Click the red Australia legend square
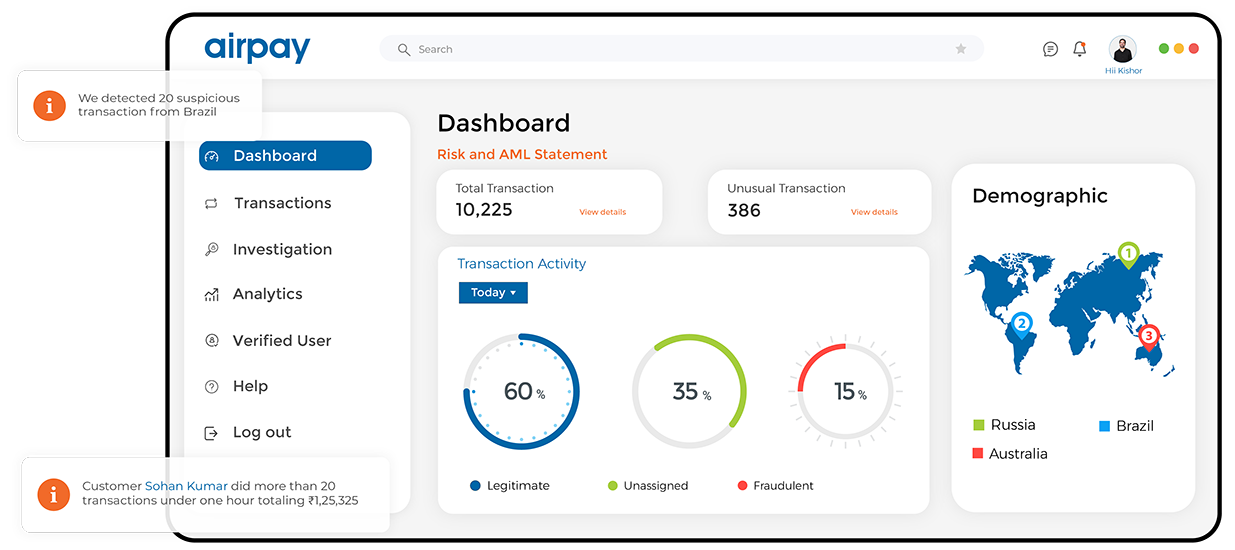The image size is (1235, 550). (978, 454)
